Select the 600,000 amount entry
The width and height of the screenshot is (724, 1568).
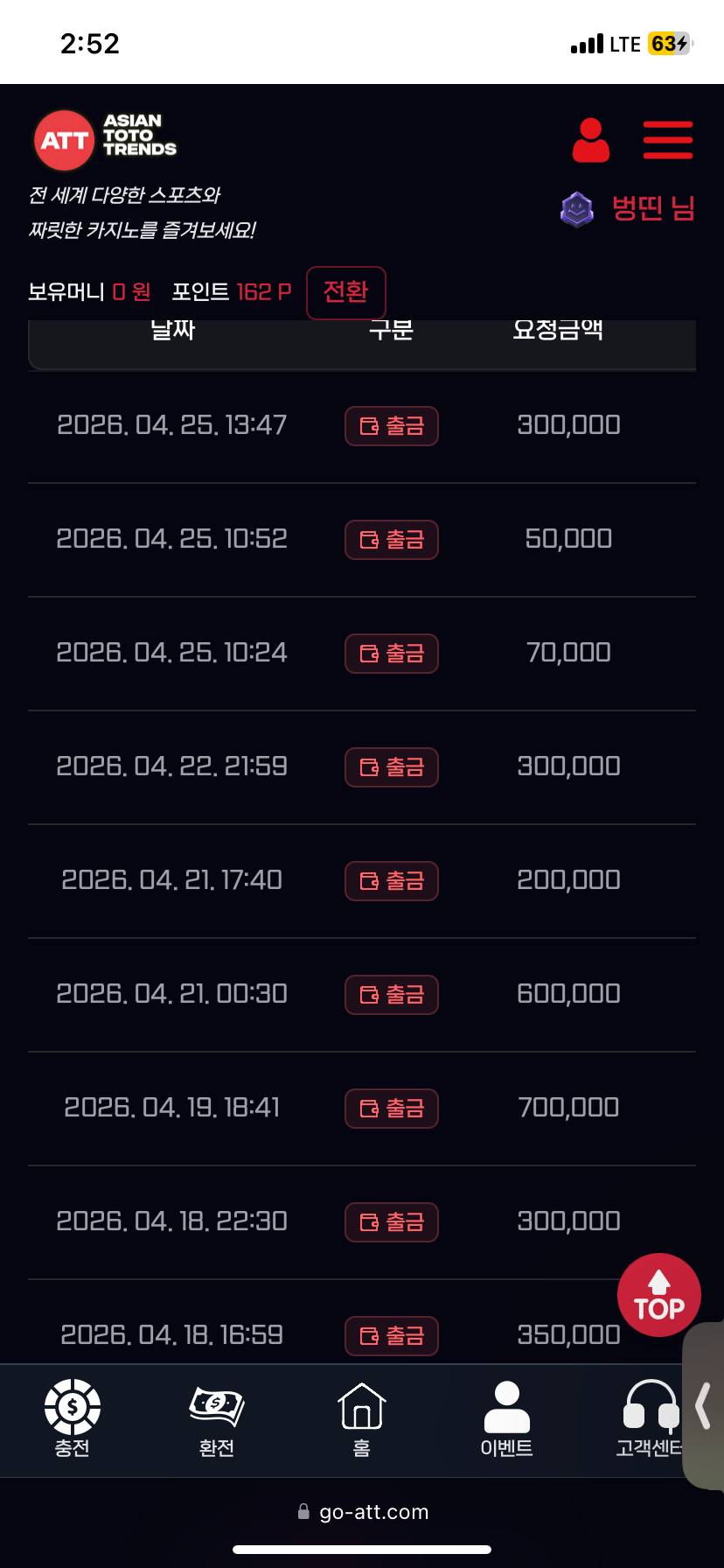568,994
